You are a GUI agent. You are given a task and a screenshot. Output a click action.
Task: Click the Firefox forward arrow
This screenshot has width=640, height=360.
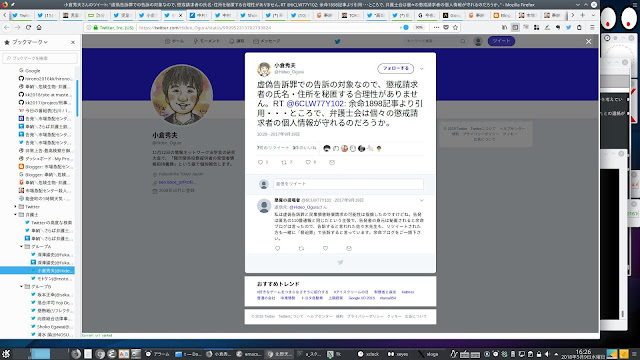tap(18, 27)
